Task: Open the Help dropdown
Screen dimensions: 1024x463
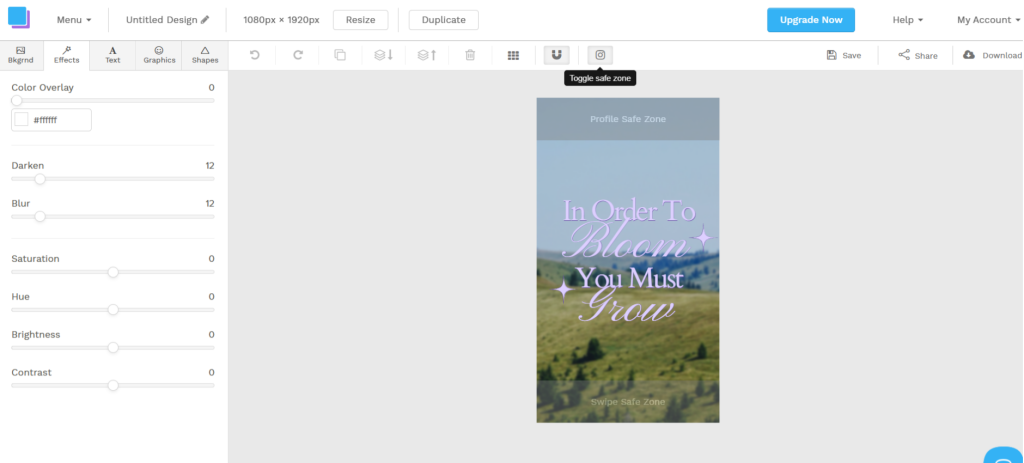Action: coord(908,20)
